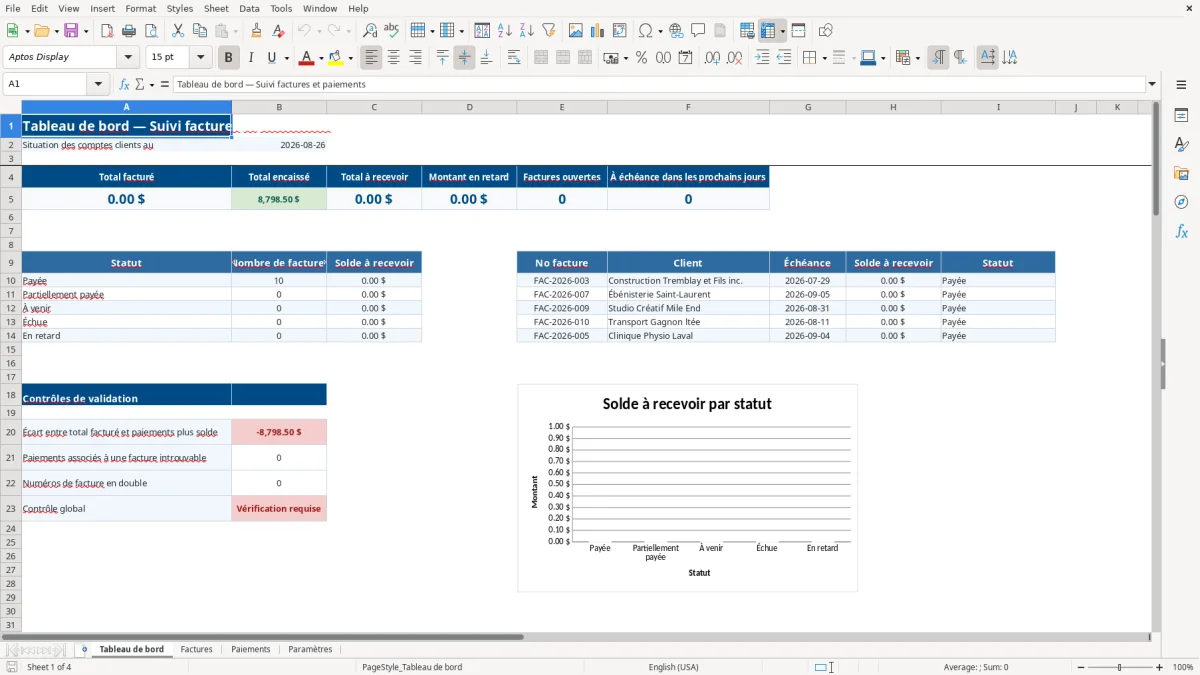Open the sidebar Properties panel icon
Viewport: 1200px width, 675px height.
point(1181,115)
